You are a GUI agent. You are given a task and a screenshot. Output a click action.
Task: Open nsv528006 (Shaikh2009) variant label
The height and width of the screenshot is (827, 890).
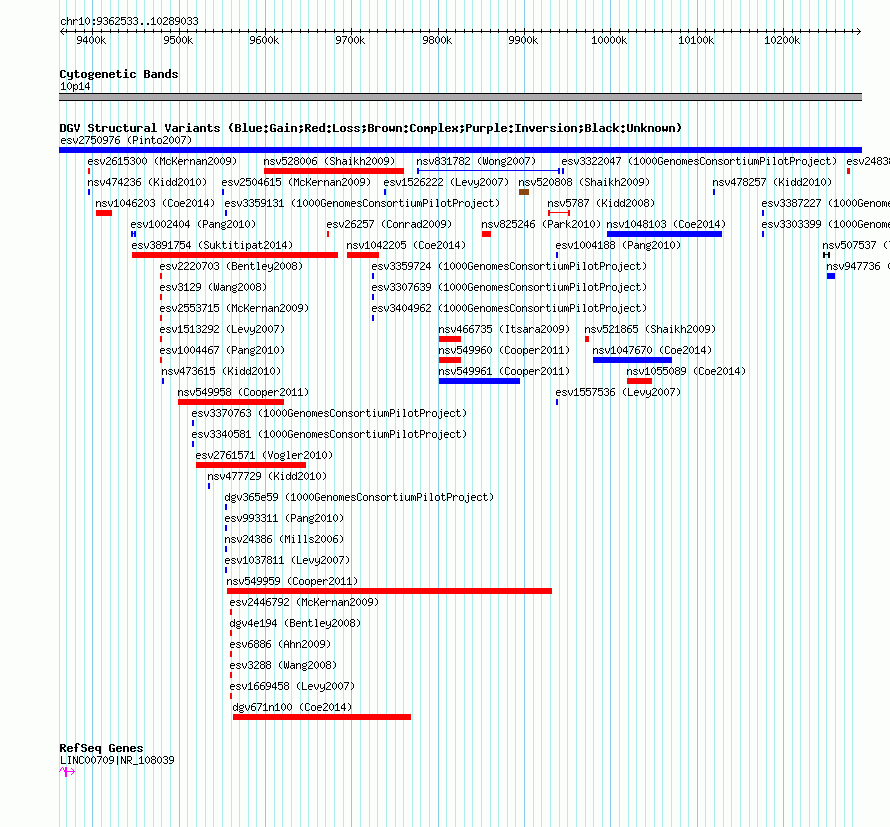pyautogui.click(x=329, y=161)
